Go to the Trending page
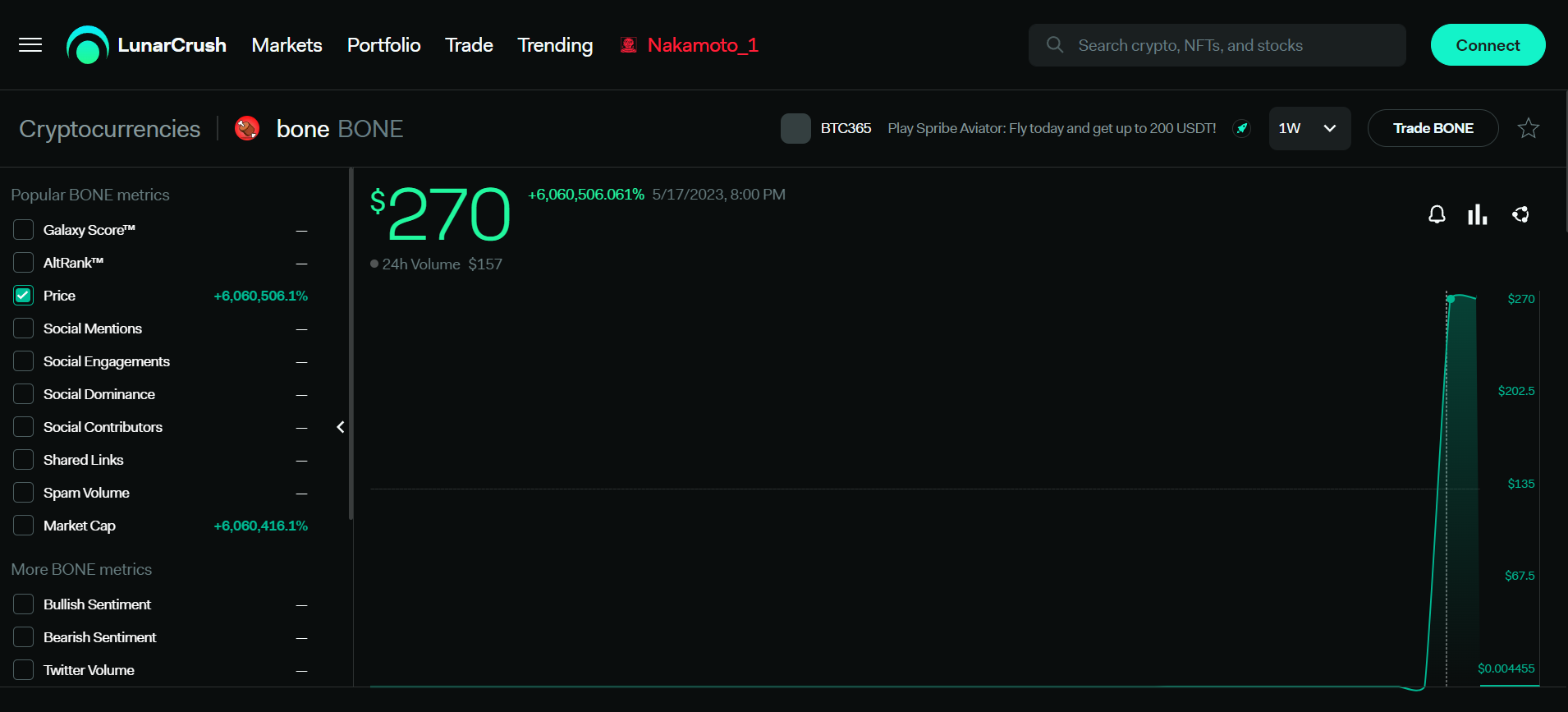The width and height of the screenshot is (1568, 712). pyautogui.click(x=555, y=45)
